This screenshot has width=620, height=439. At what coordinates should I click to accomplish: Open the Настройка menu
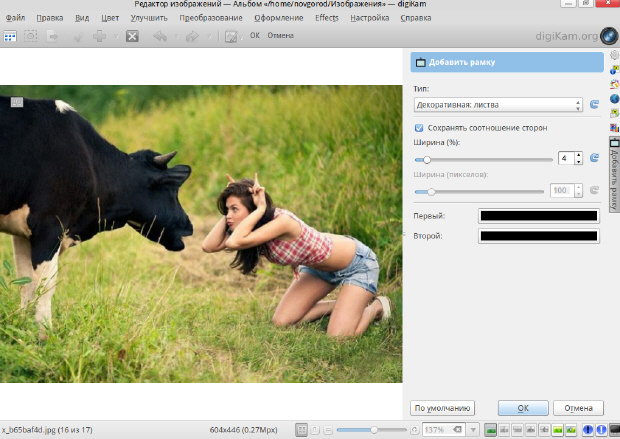coord(370,18)
